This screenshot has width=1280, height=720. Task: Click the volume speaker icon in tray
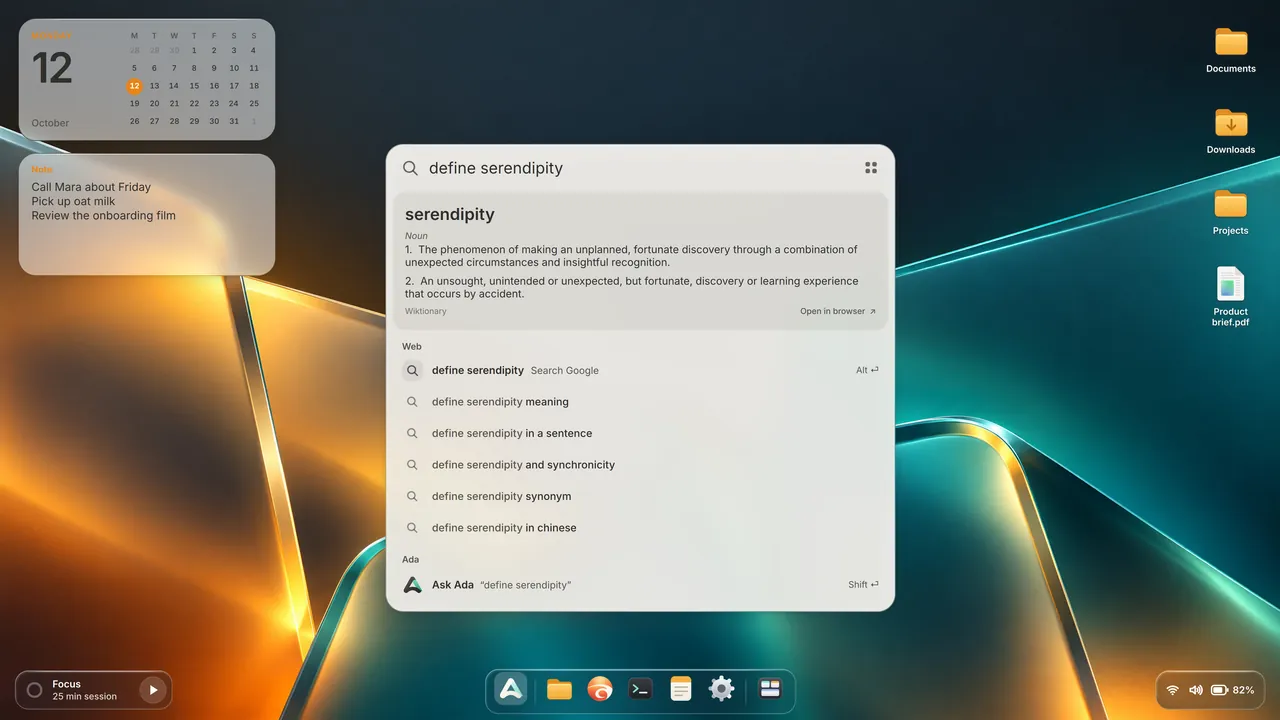[x=1196, y=690]
